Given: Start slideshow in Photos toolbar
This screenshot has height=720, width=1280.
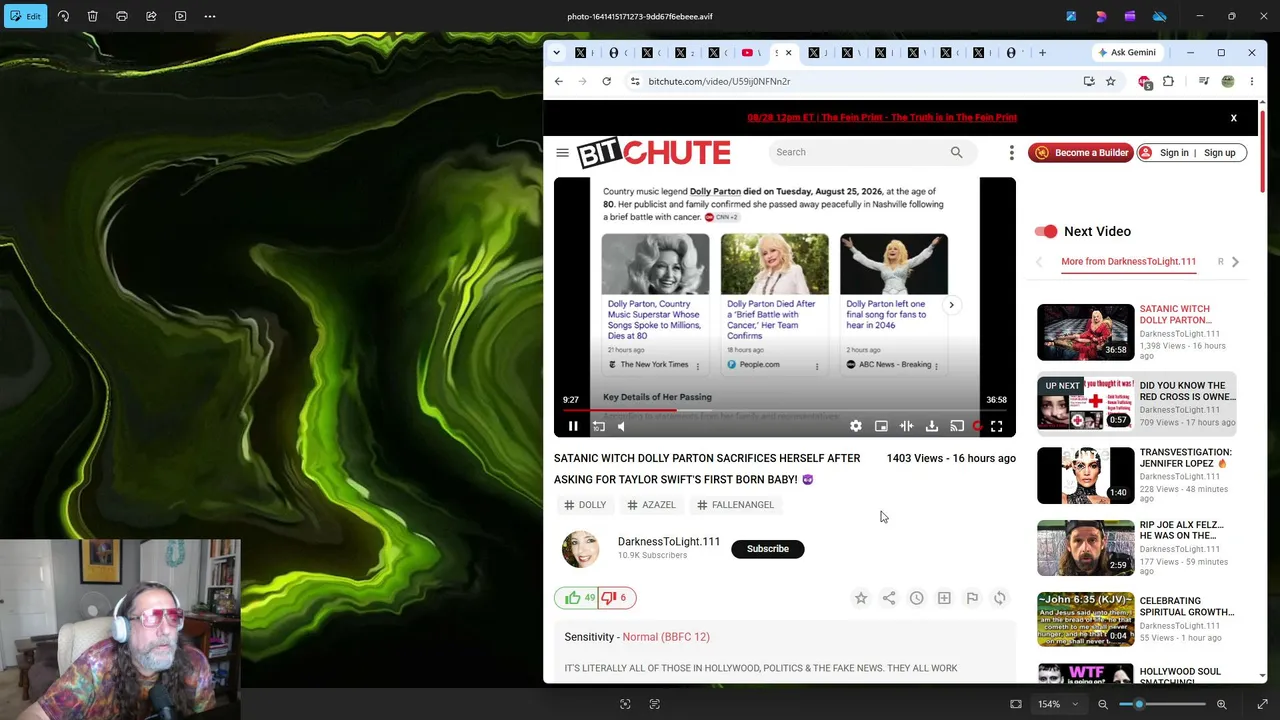Looking at the screenshot, I should click(180, 16).
